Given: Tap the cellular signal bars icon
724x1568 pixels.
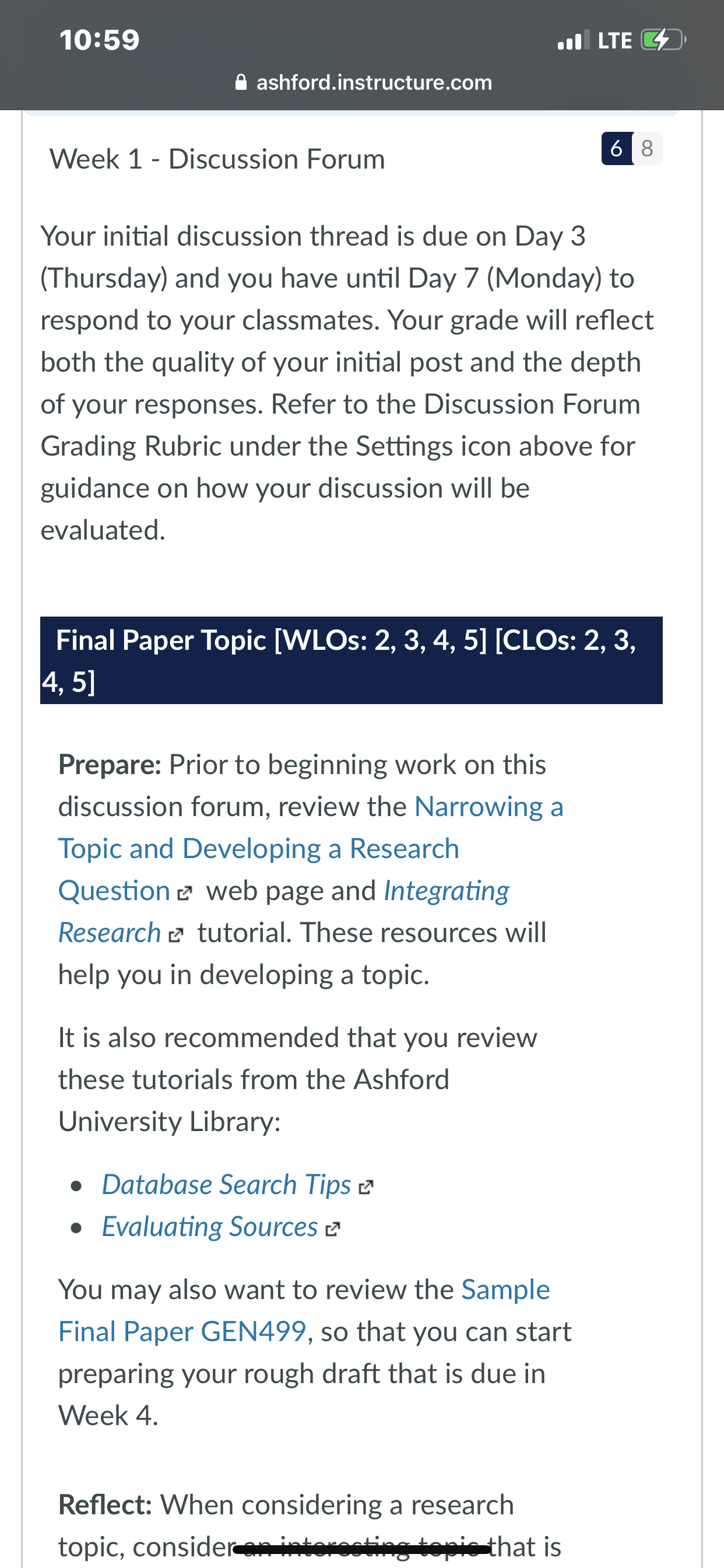Looking at the screenshot, I should [573, 40].
